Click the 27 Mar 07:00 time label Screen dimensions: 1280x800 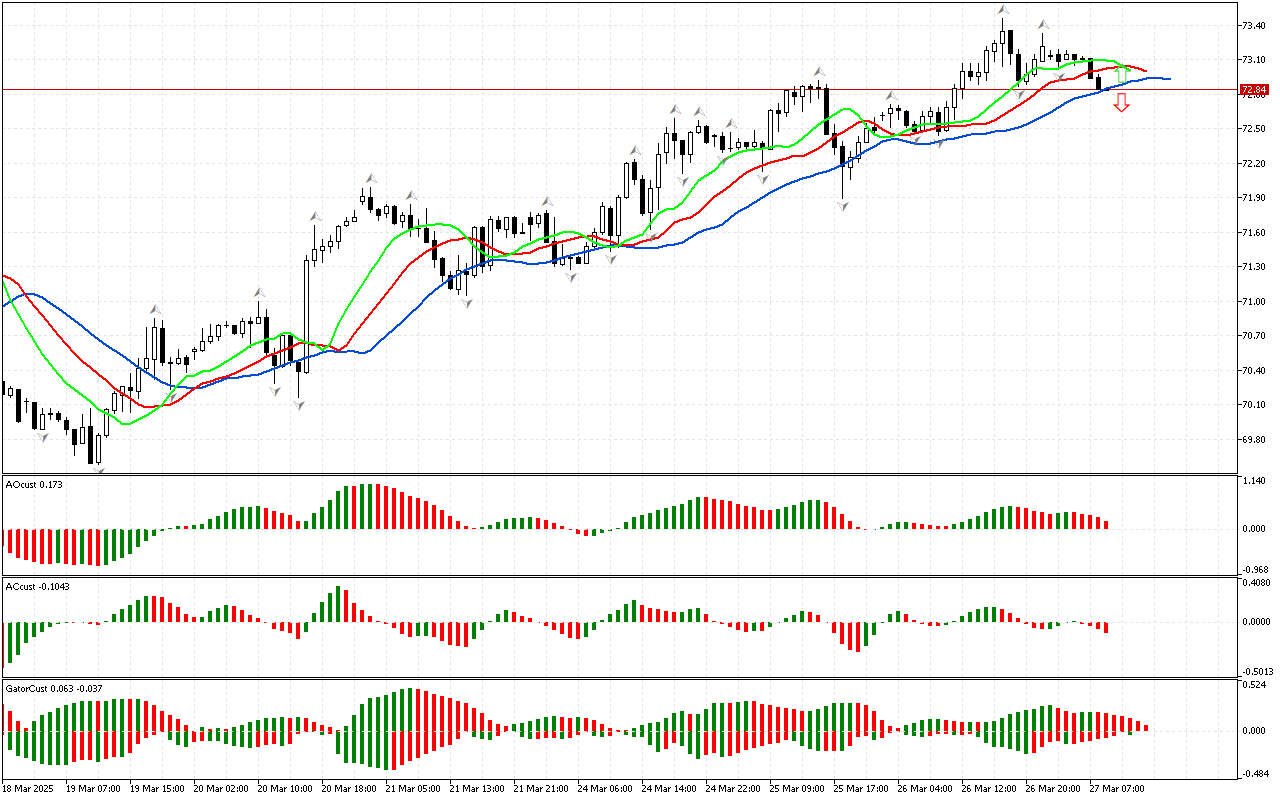pyautogui.click(x=1117, y=789)
